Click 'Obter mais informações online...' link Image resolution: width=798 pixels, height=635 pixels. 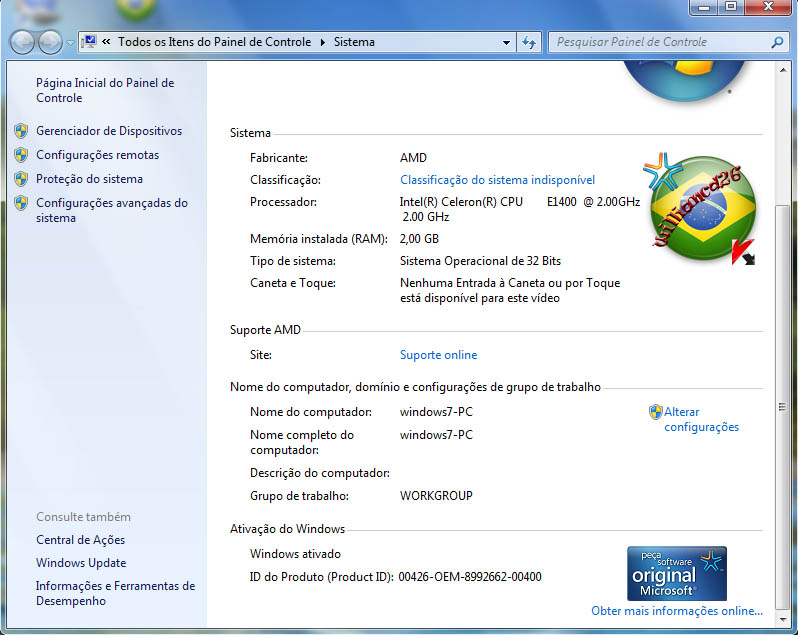pyautogui.click(x=677, y=611)
